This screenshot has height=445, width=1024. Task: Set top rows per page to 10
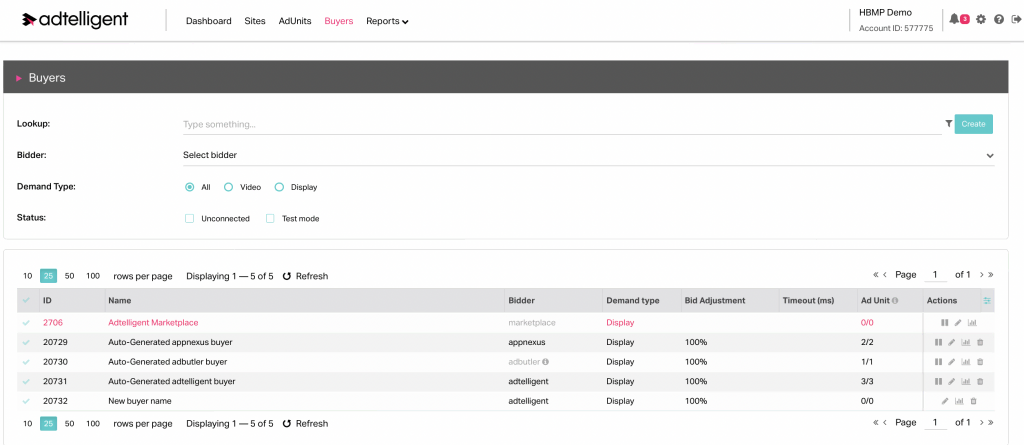point(27,276)
